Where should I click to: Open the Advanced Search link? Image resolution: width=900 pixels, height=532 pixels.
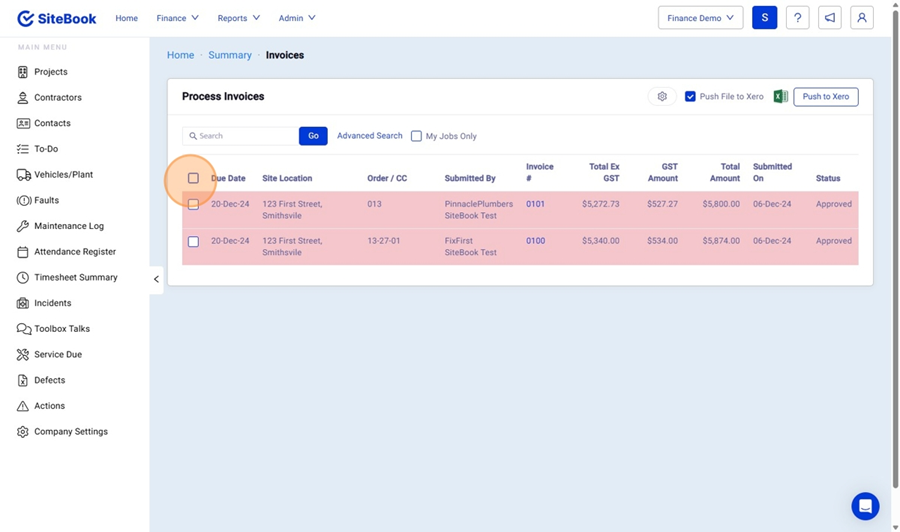pyautogui.click(x=369, y=136)
